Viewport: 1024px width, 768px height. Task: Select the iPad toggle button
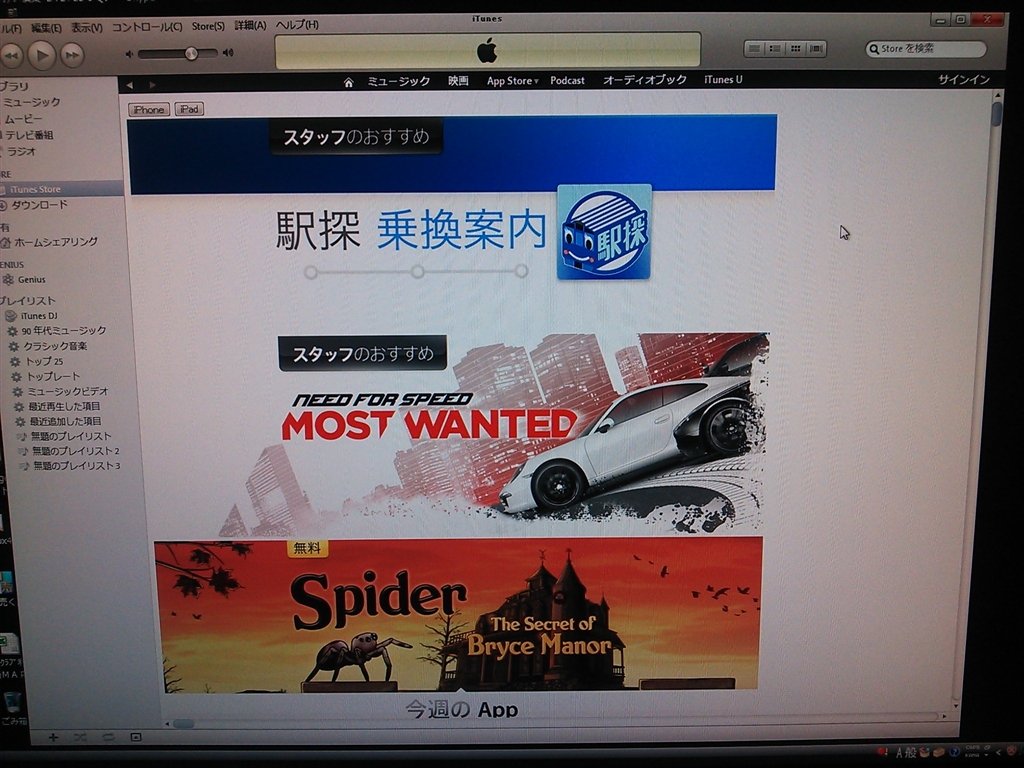(x=189, y=109)
